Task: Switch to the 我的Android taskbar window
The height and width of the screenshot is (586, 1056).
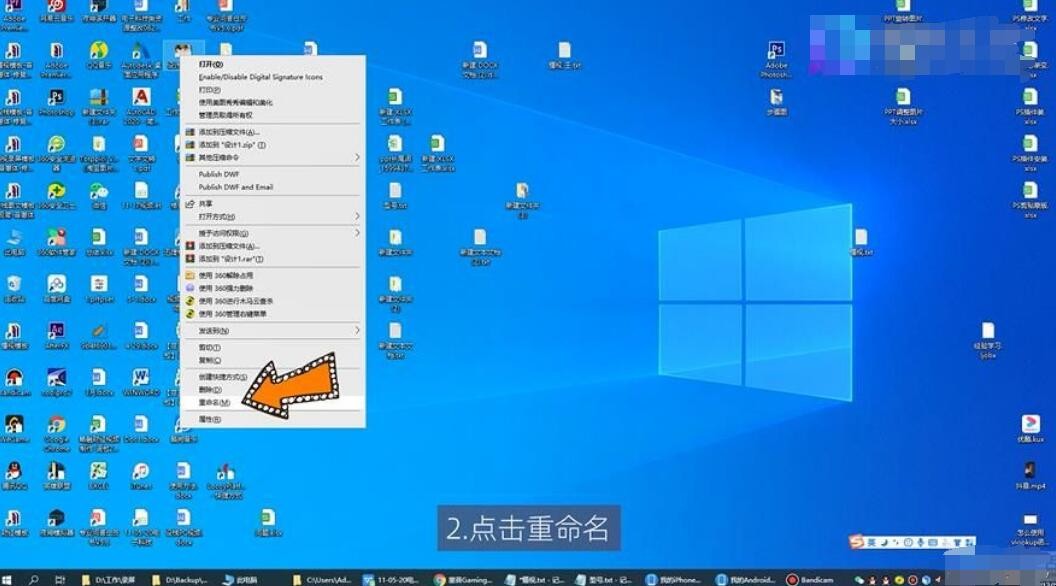Action: tap(745, 579)
